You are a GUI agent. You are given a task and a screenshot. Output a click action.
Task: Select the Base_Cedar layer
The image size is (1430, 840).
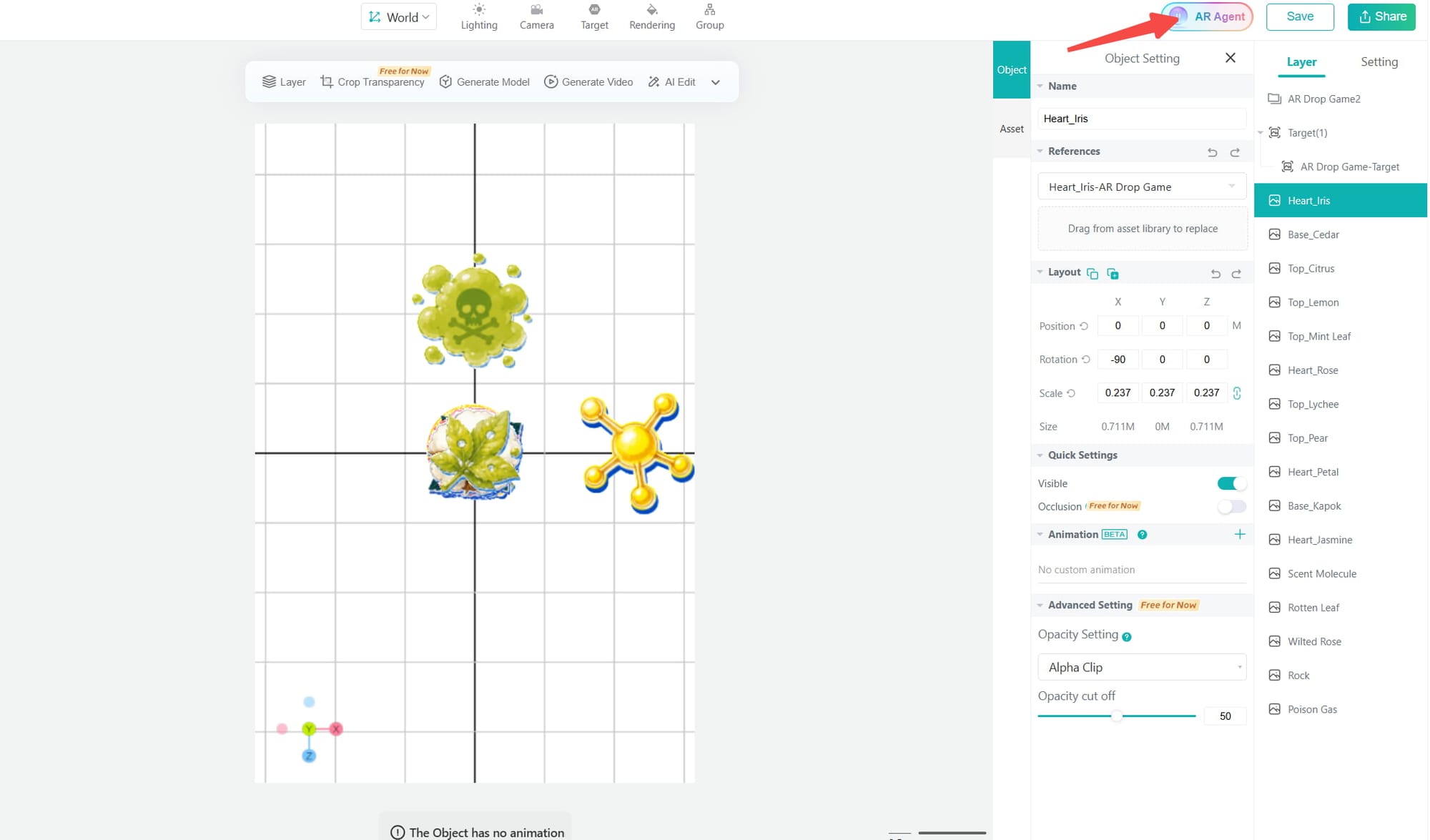click(x=1341, y=234)
